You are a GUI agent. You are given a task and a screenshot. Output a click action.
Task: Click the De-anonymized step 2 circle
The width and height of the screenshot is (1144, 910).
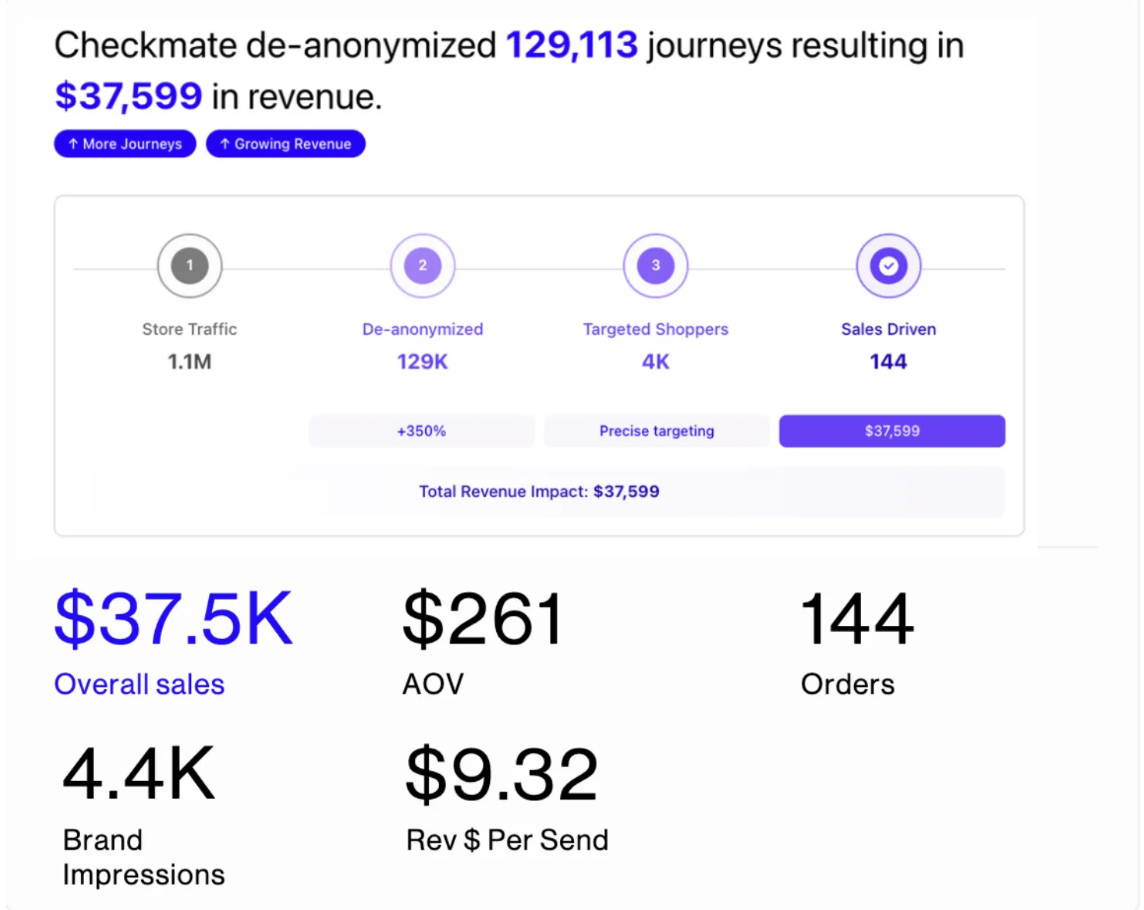pyautogui.click(x=422, y=266)
